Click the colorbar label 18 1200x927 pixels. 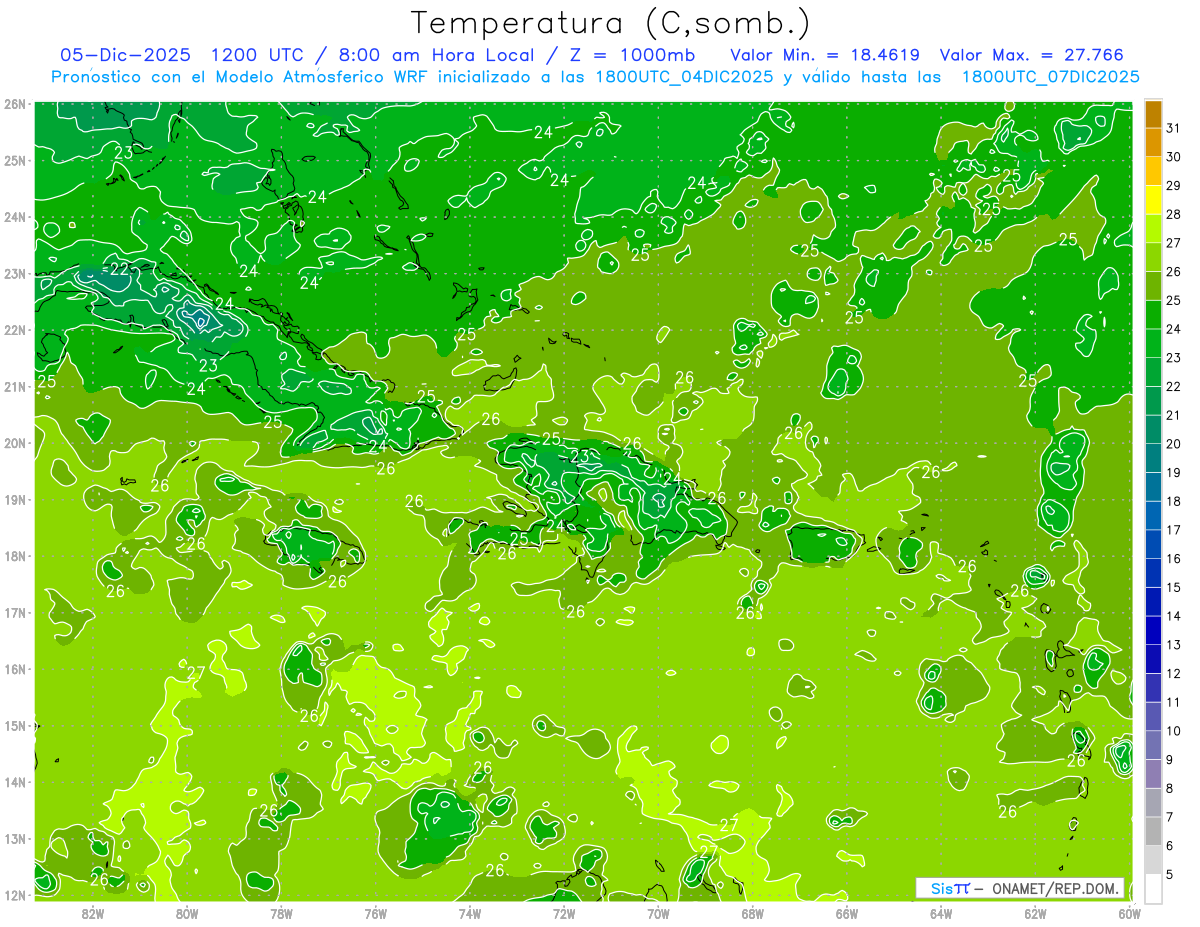(1174, 502)
